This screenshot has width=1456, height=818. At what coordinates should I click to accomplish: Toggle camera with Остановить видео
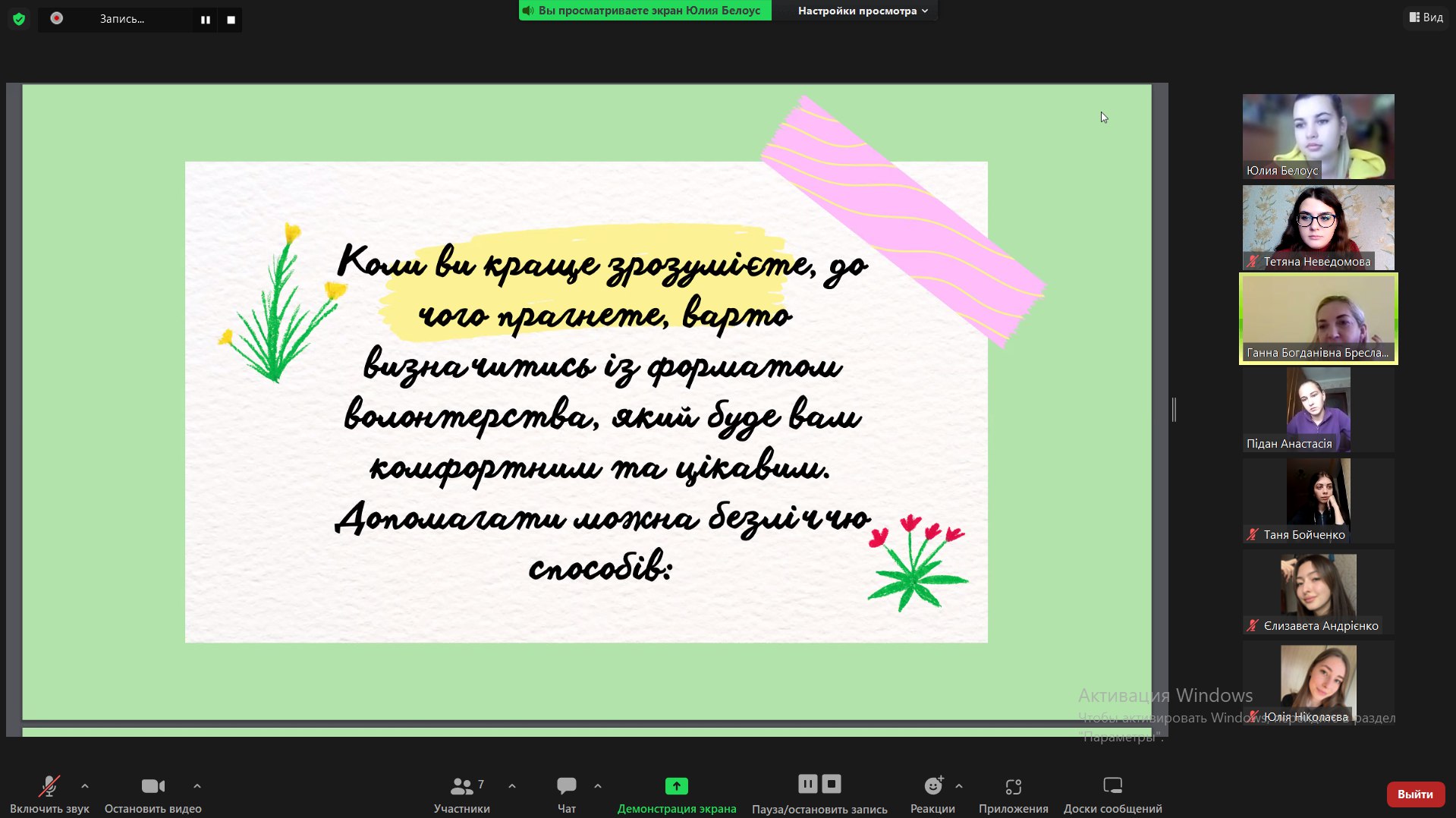click(x=153, y=794)
